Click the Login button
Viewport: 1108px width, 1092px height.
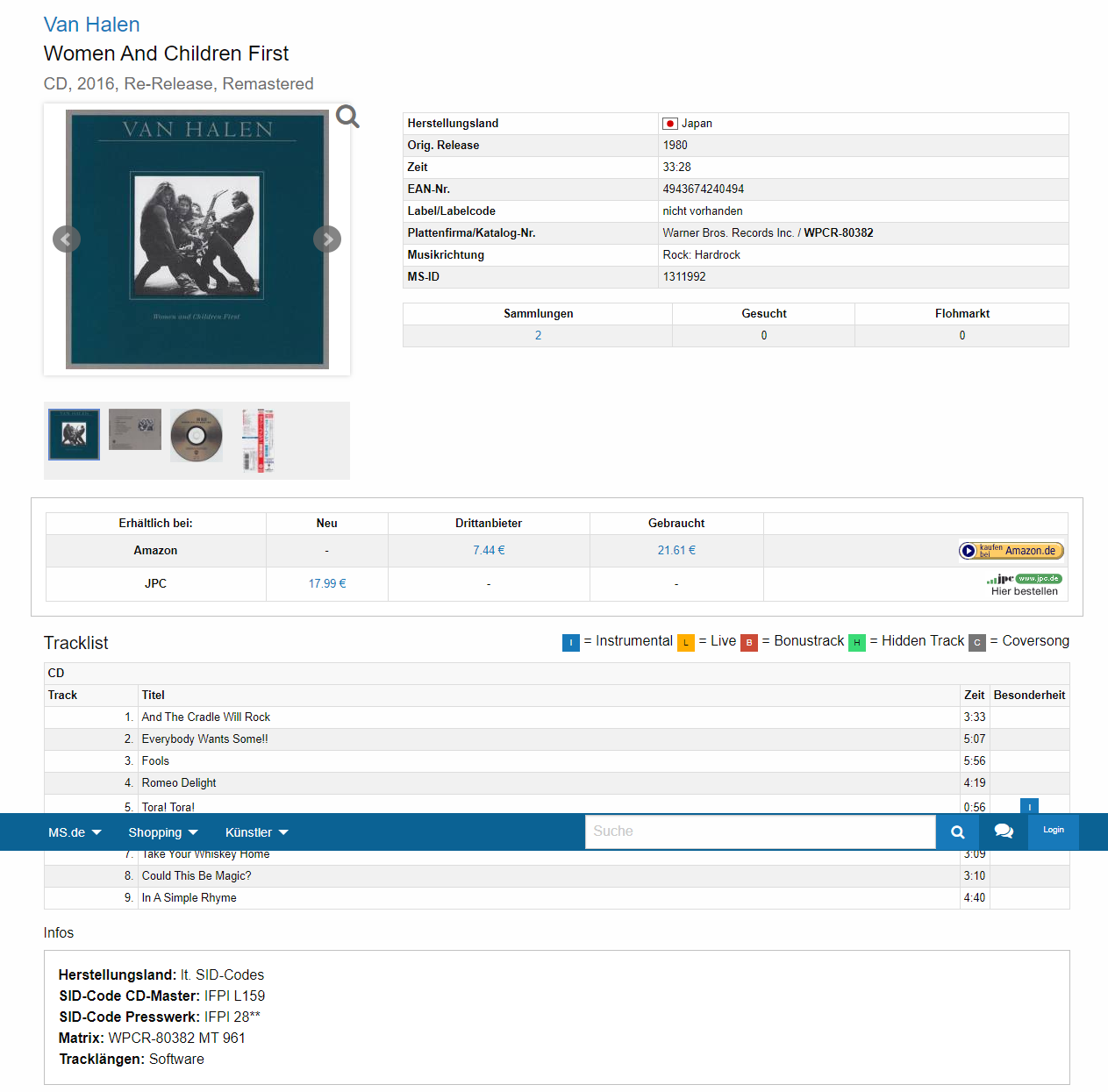point(1053,831)
